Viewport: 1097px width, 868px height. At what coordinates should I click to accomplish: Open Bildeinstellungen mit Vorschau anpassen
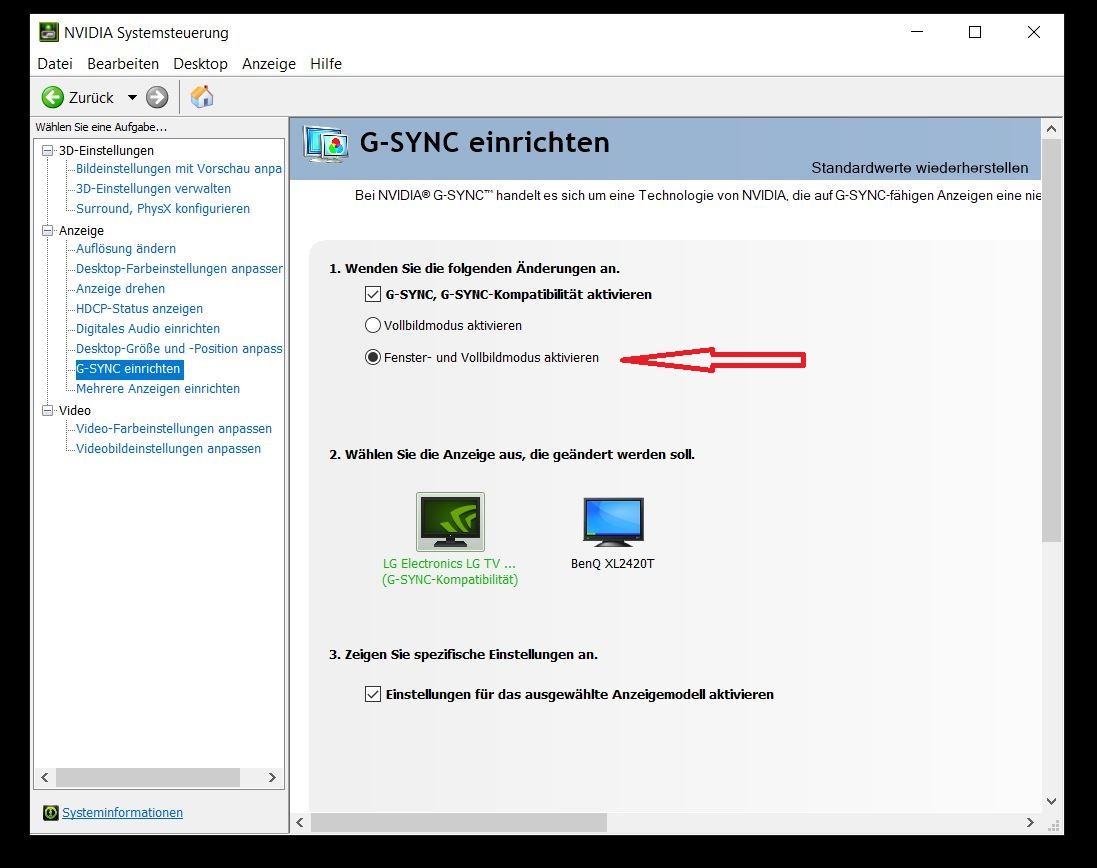click(x=178, y=169)
